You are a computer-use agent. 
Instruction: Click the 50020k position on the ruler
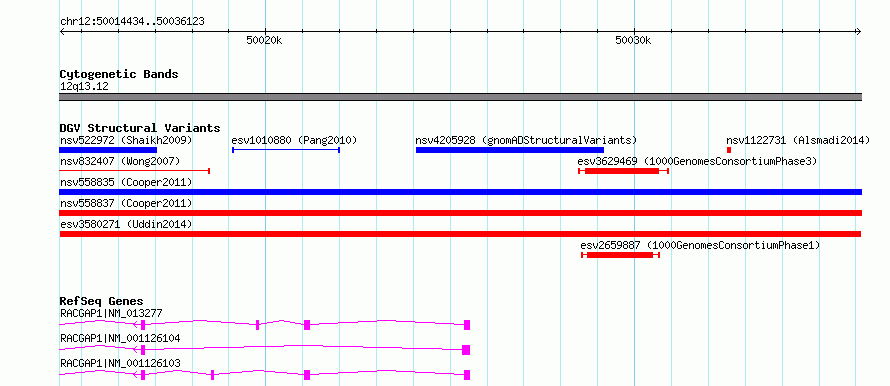265,40
